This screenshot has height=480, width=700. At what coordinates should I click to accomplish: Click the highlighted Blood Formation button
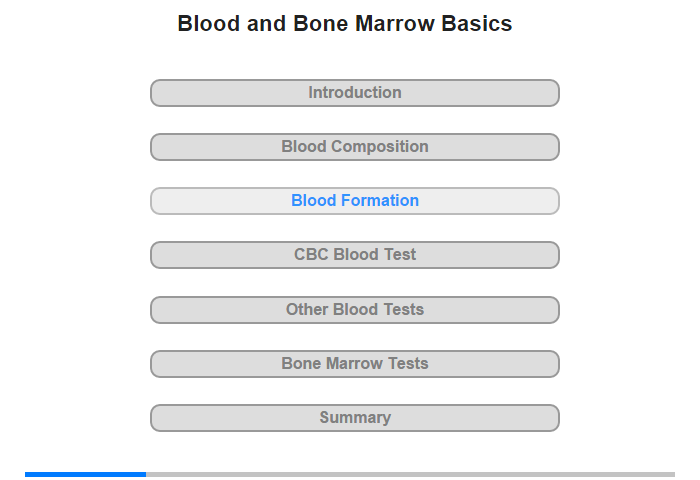point(355,201)
